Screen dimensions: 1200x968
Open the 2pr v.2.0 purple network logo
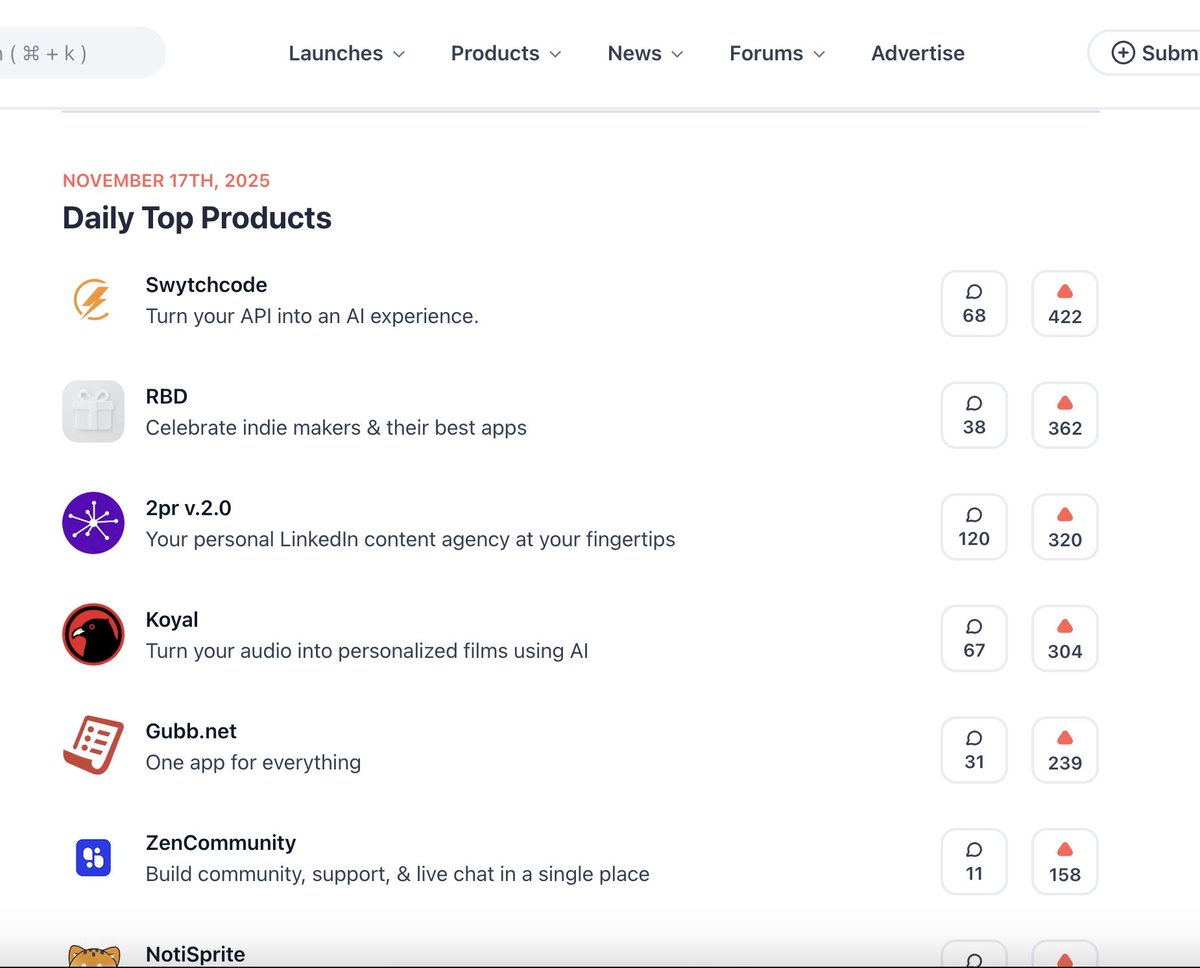point(93,523)
